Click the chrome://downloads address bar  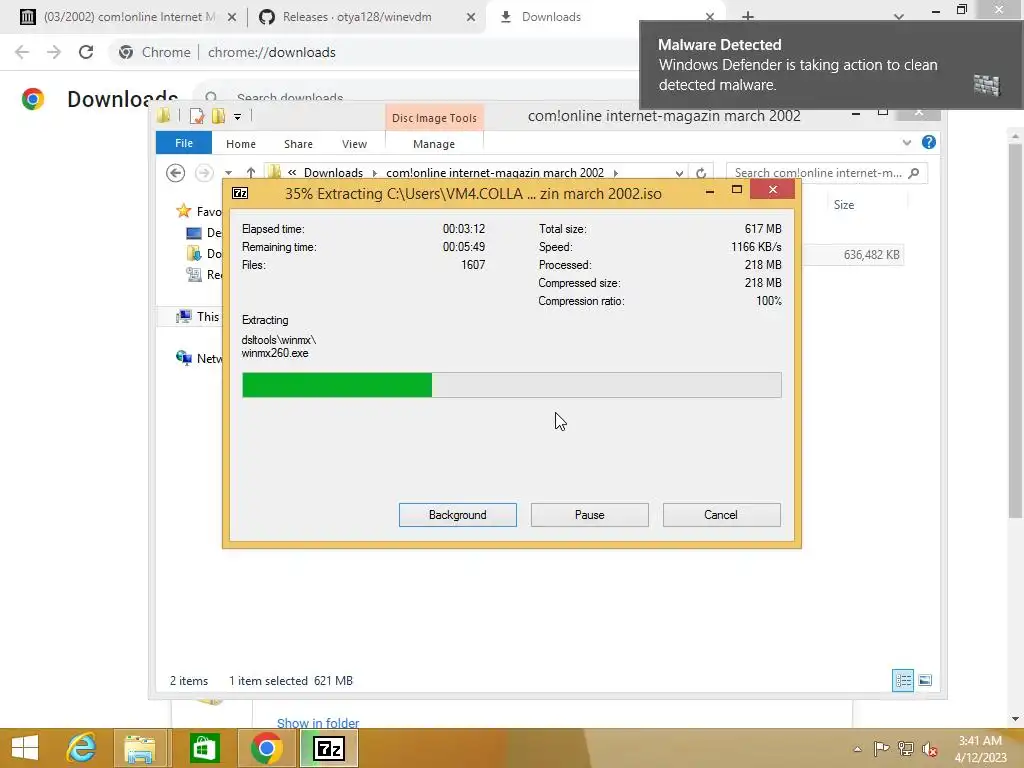click(x=271, y=52)
